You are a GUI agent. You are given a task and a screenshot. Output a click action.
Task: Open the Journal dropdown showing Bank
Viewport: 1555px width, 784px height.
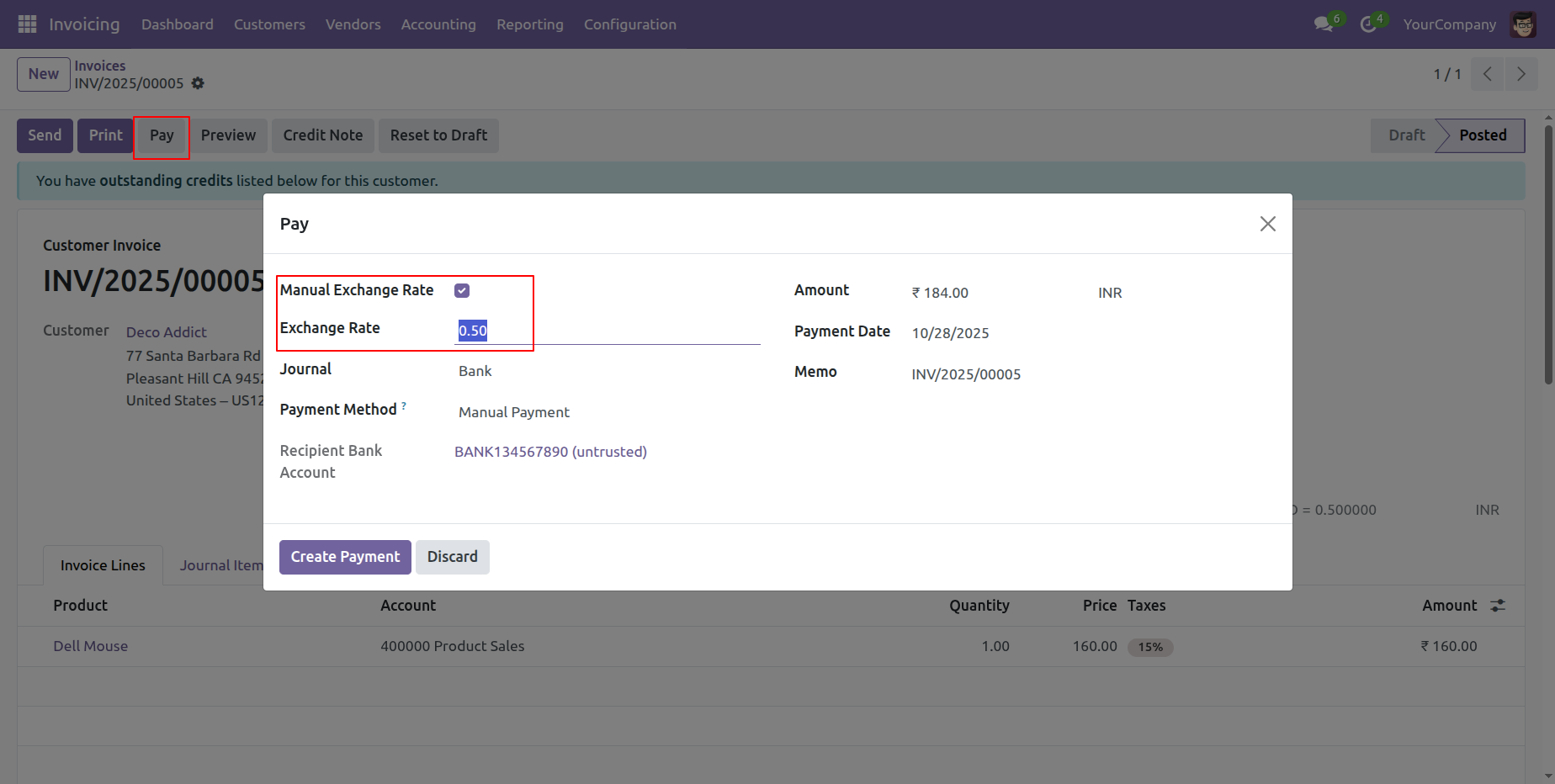coord(606,371)
